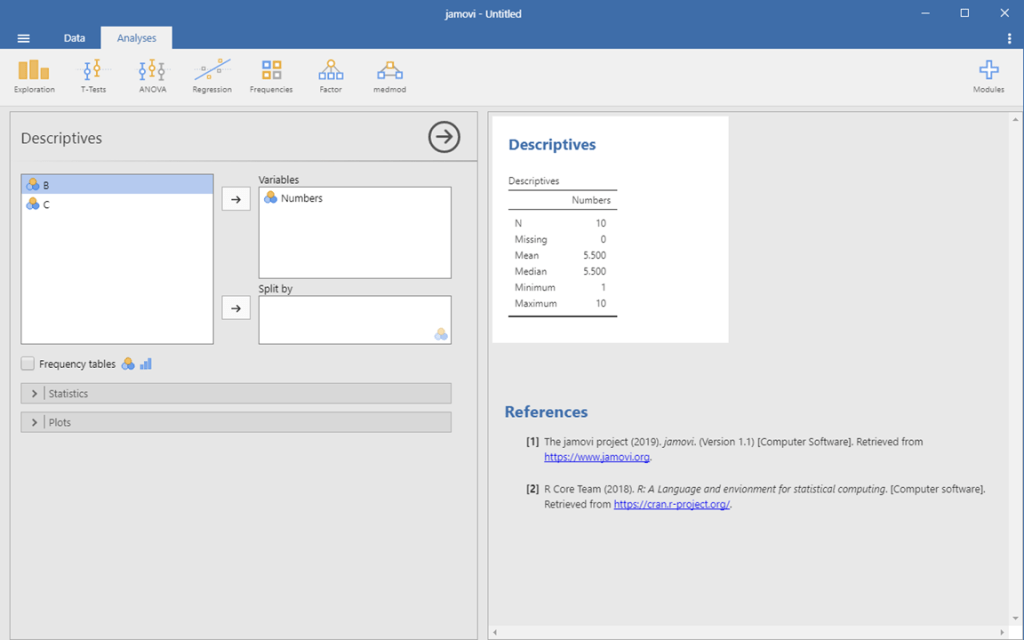1024x640 pixels.
Task: Switch to the Data tab
Action: click(74, 37)
